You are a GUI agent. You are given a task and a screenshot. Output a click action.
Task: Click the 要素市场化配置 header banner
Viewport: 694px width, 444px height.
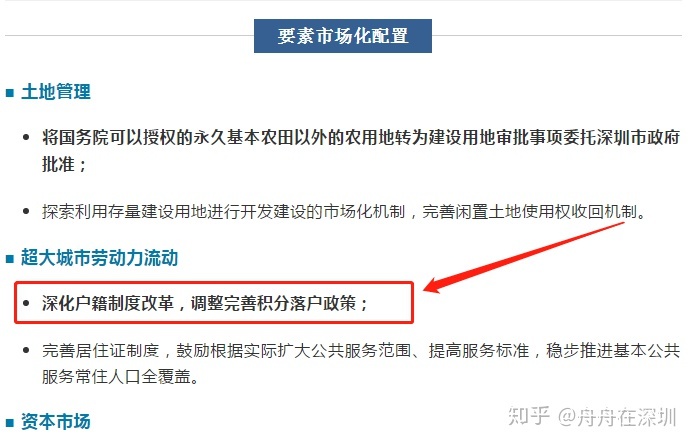pos(343,36)
